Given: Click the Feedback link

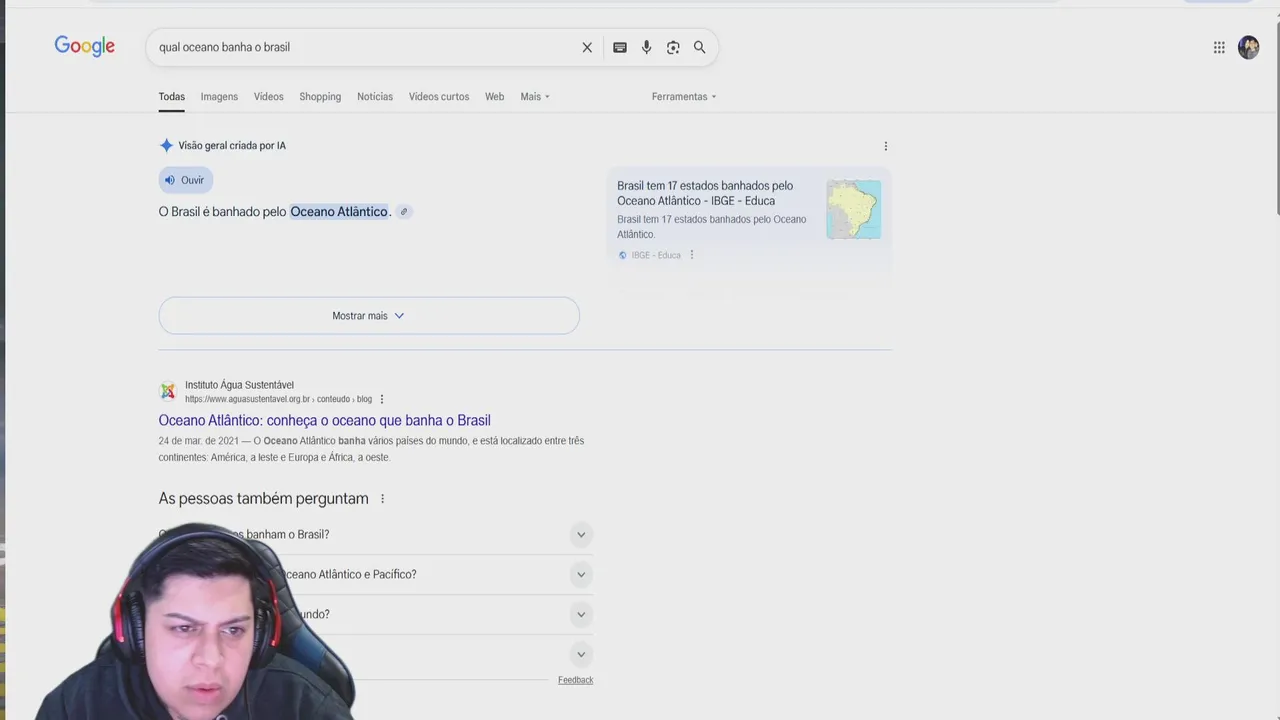Looking at the screenshot, I should (575, 680).
